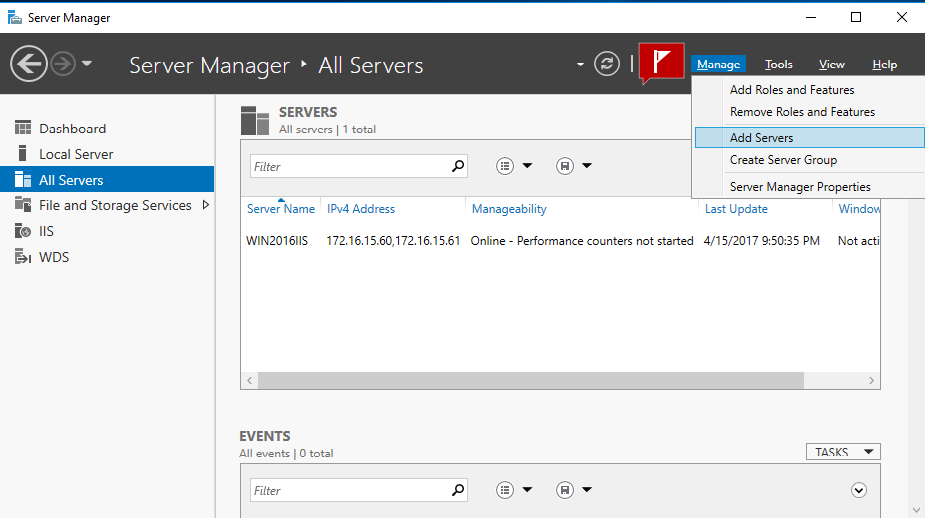
Task: Open dropdown arrow beside Events list options
Action: coord(527,489)
